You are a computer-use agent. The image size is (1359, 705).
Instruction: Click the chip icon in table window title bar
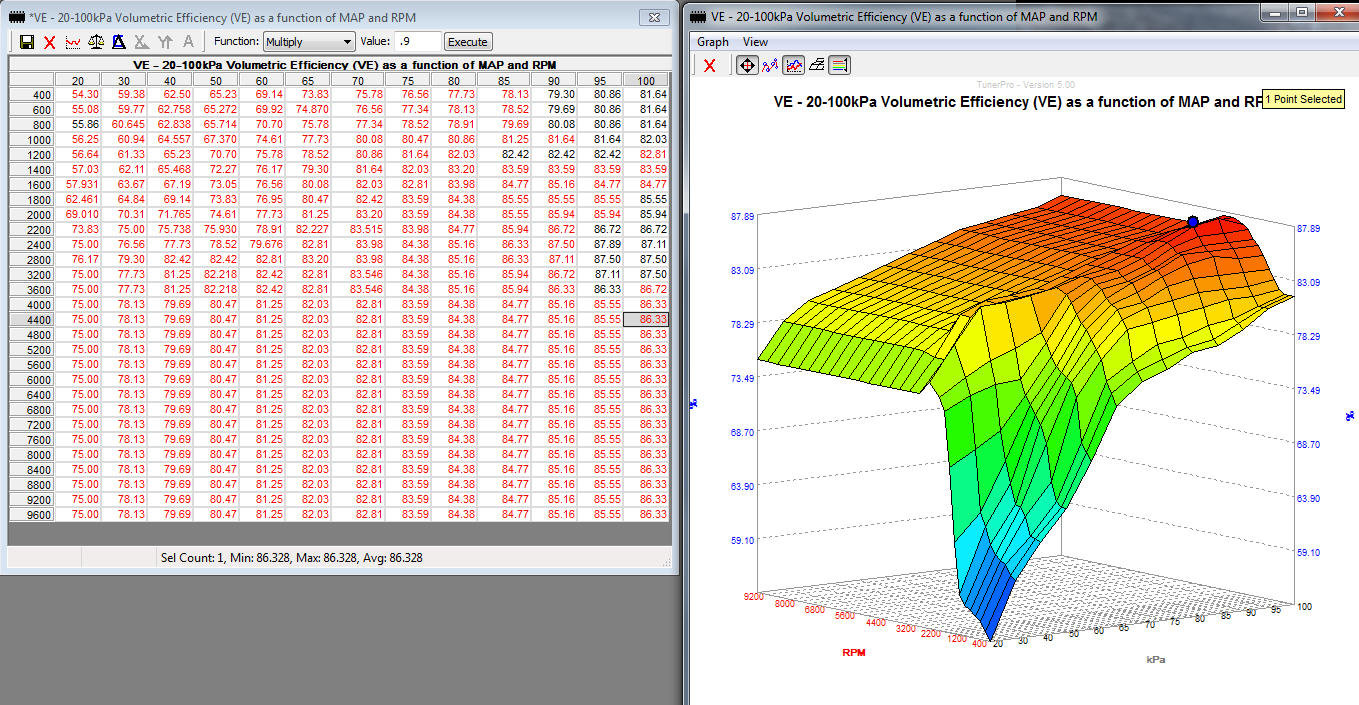tap(19, 17)
